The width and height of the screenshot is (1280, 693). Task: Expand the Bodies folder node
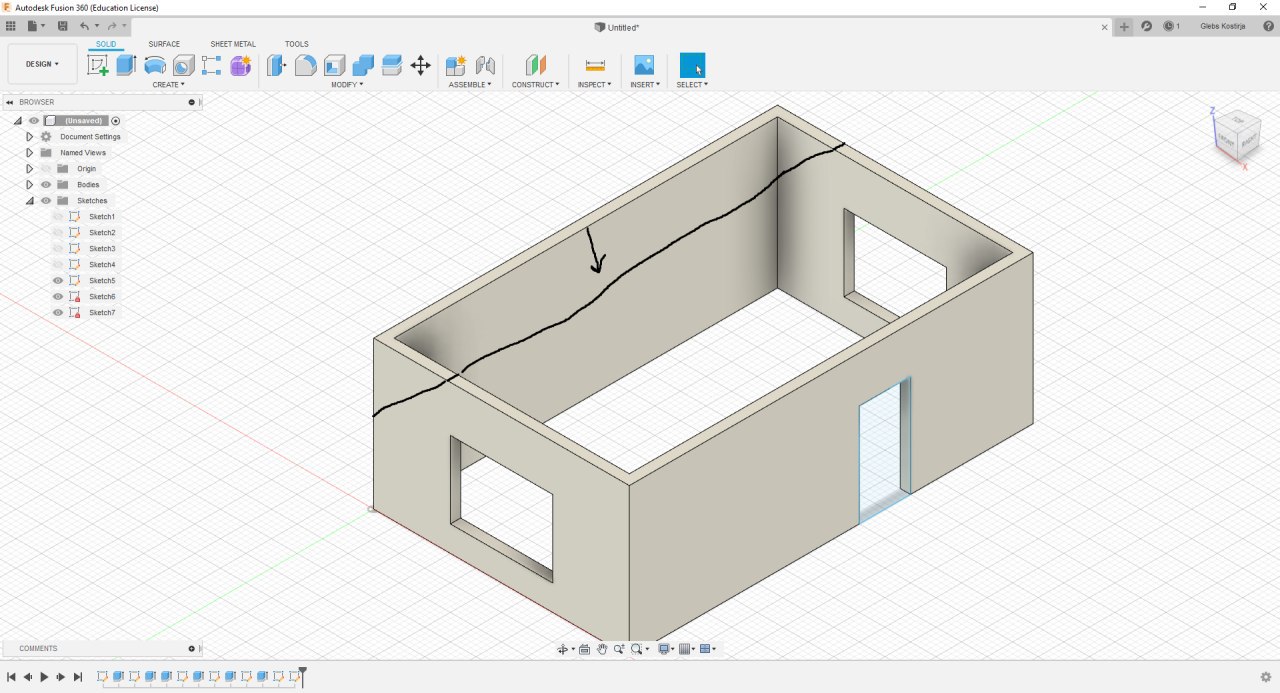(x=30, y=184)
